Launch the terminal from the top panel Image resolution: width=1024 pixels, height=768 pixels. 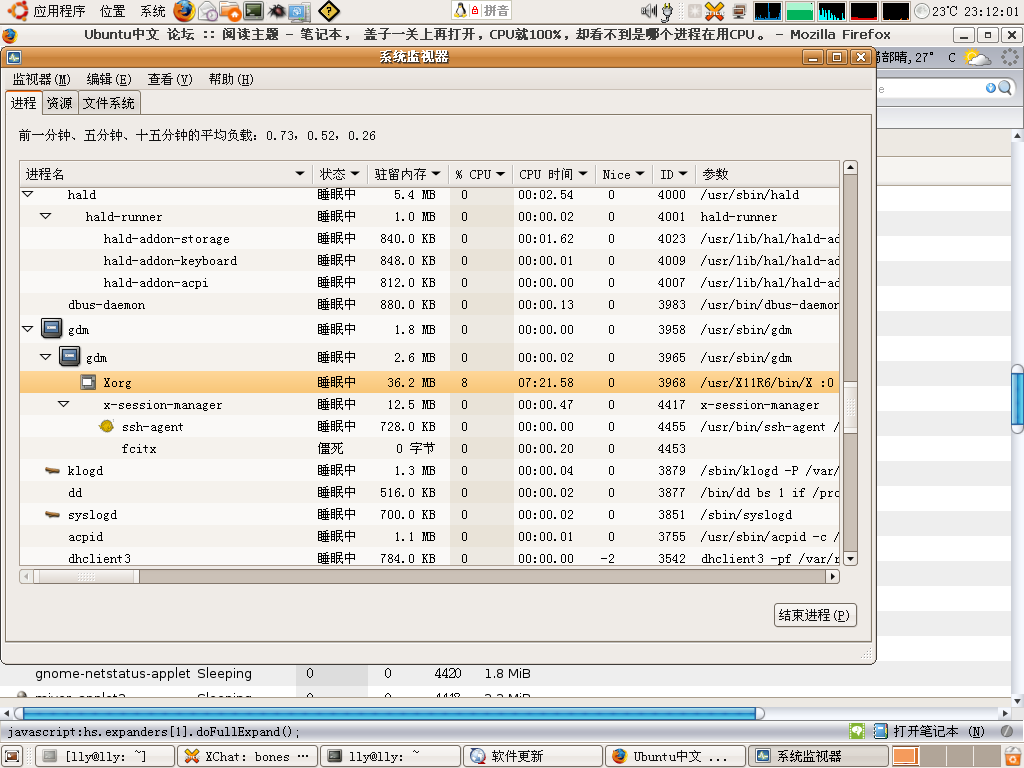coord(253,11)
